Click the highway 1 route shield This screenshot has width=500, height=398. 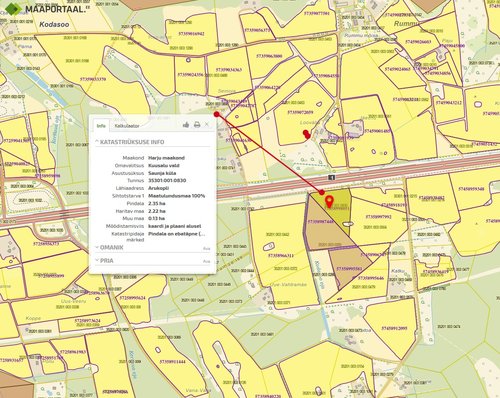[x=331, y=177]
